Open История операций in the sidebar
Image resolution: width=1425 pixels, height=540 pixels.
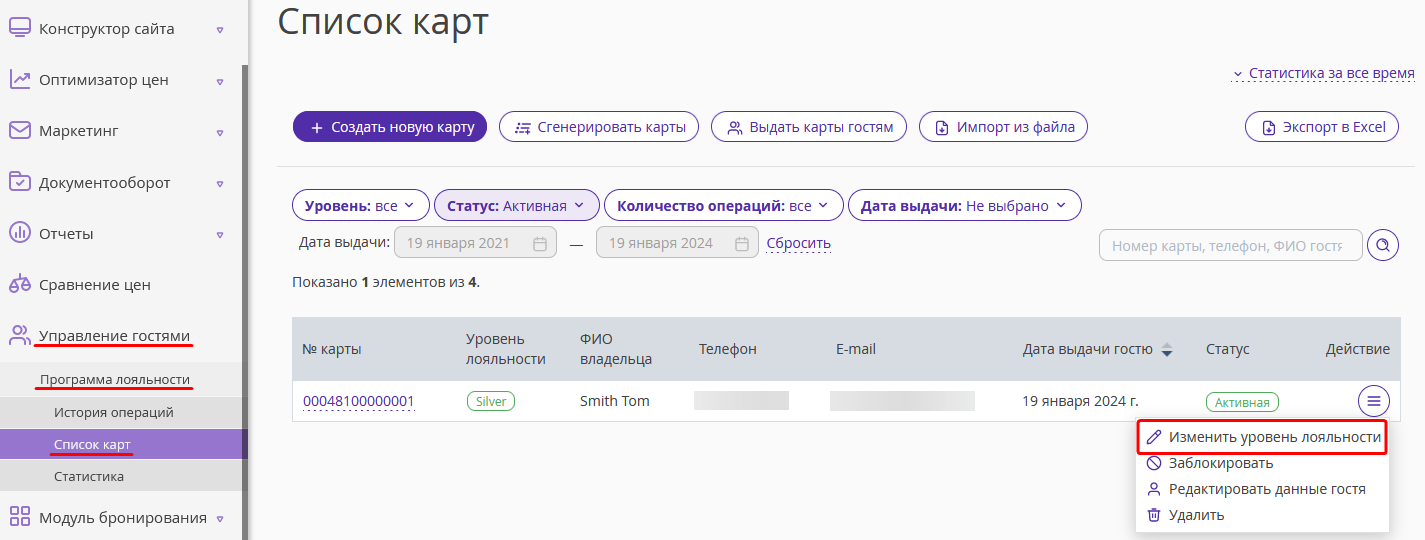click(121, 412)
